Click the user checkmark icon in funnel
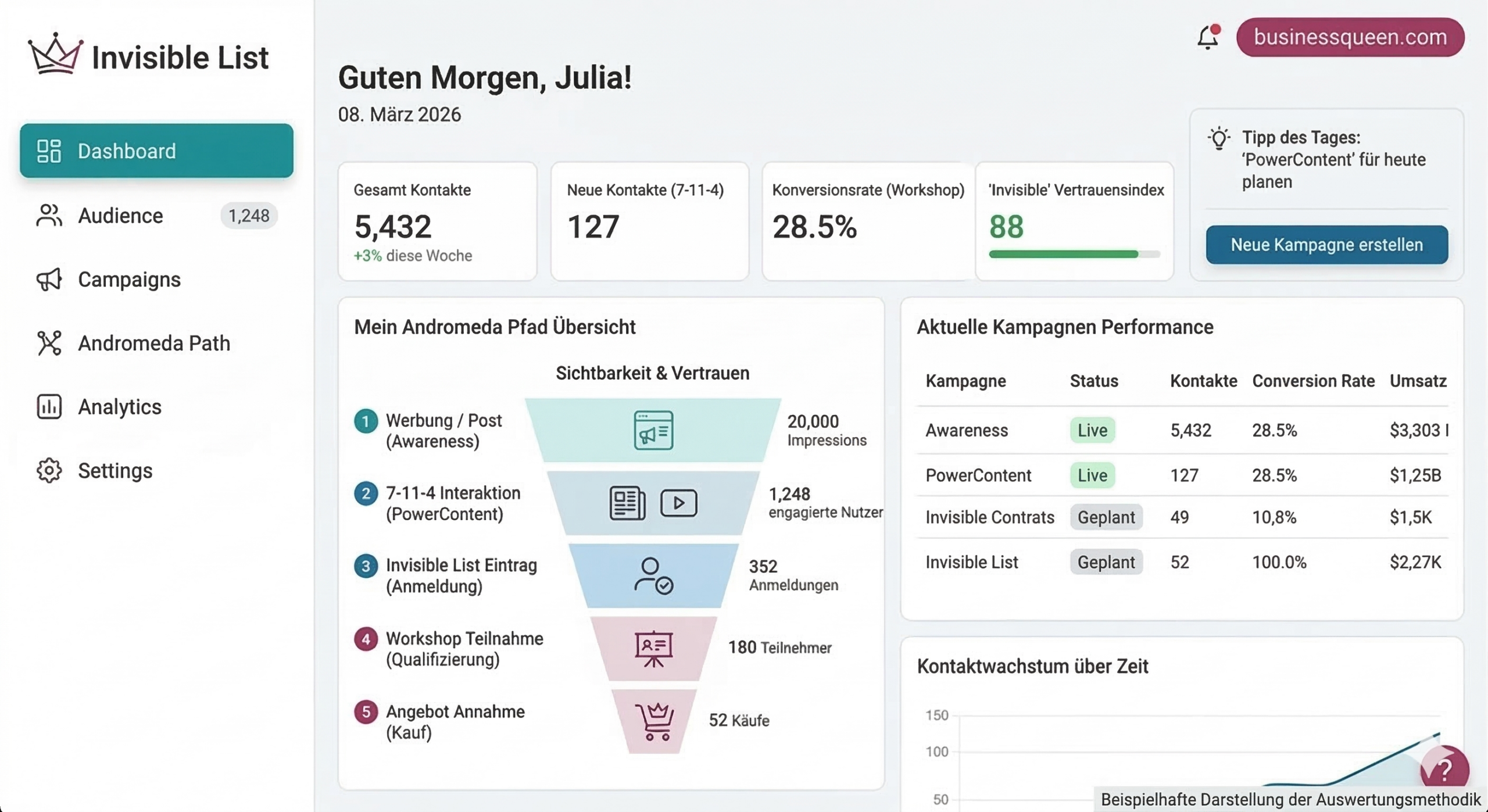1488x812 pixels. [x=653, y=575]
